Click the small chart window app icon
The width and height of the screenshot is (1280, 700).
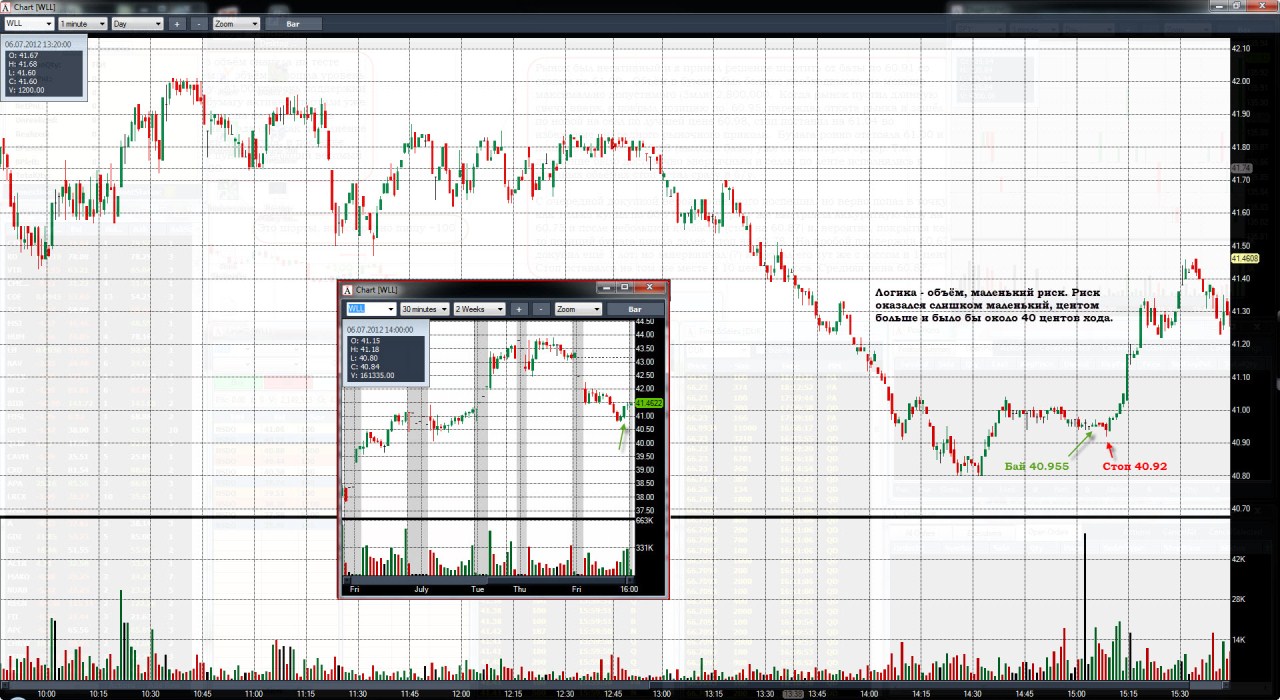347,289
